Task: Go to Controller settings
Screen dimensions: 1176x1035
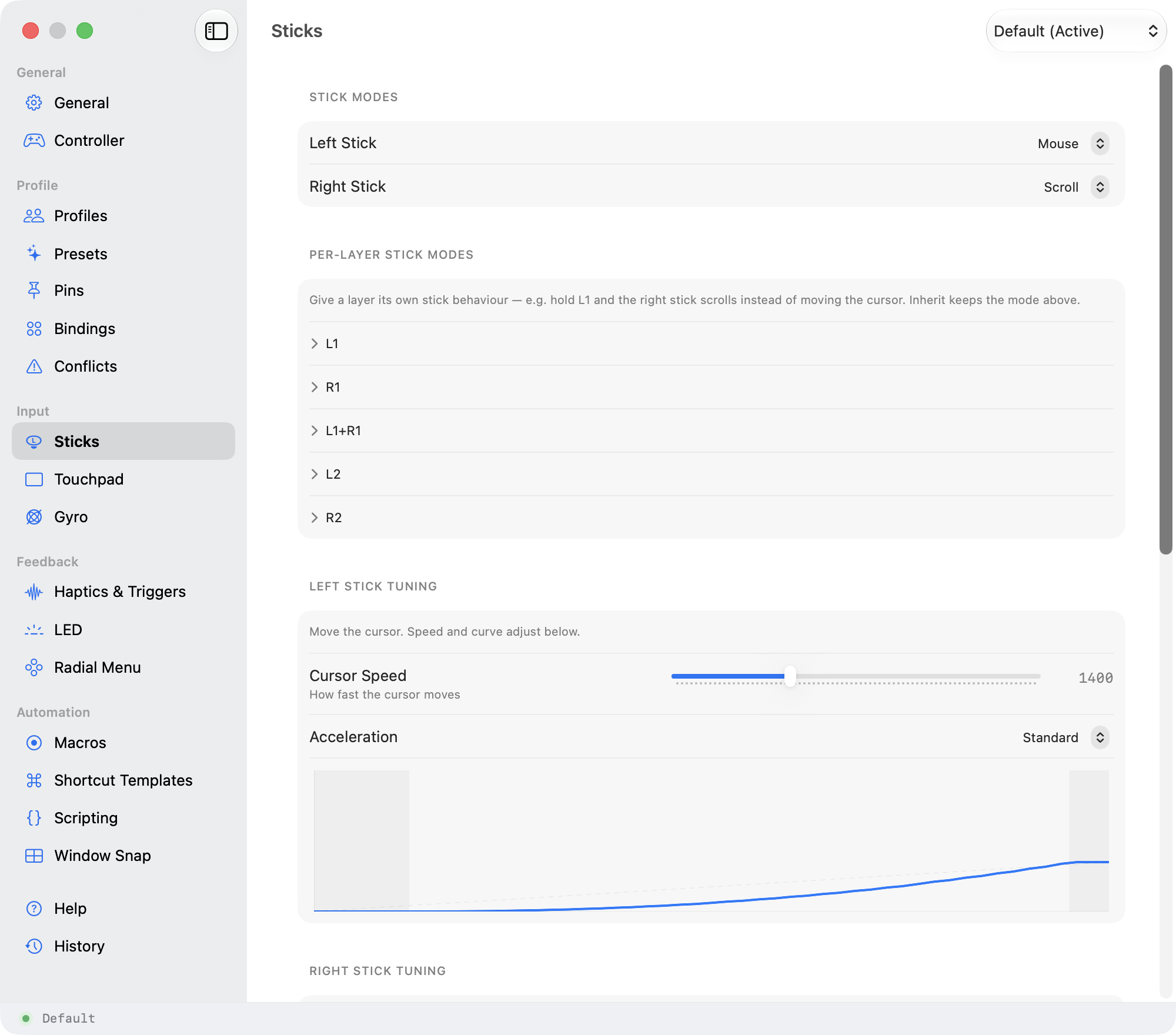Action: pyautogui.click(x=123, y=141)
